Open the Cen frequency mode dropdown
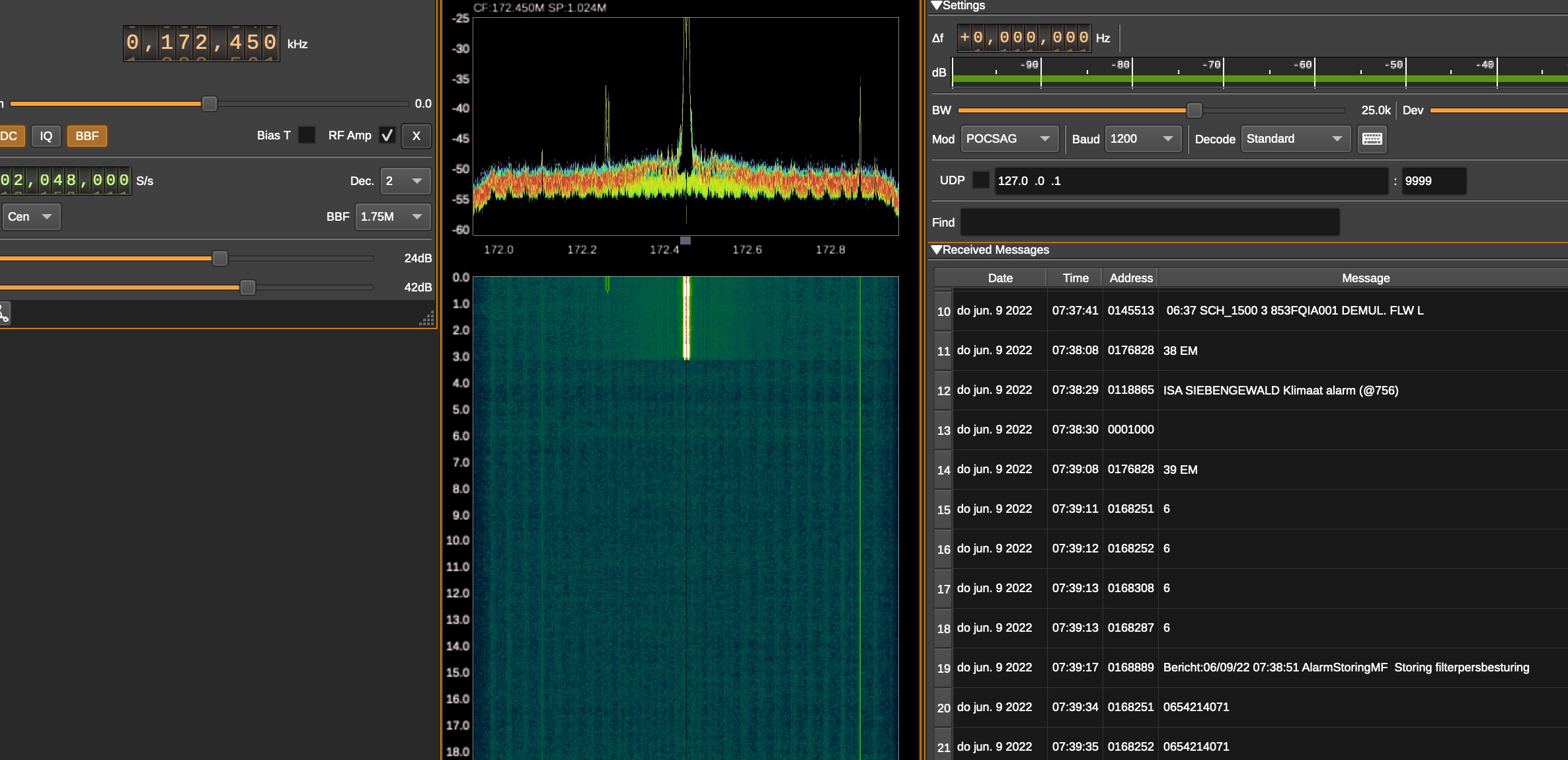 click(30, 217)
